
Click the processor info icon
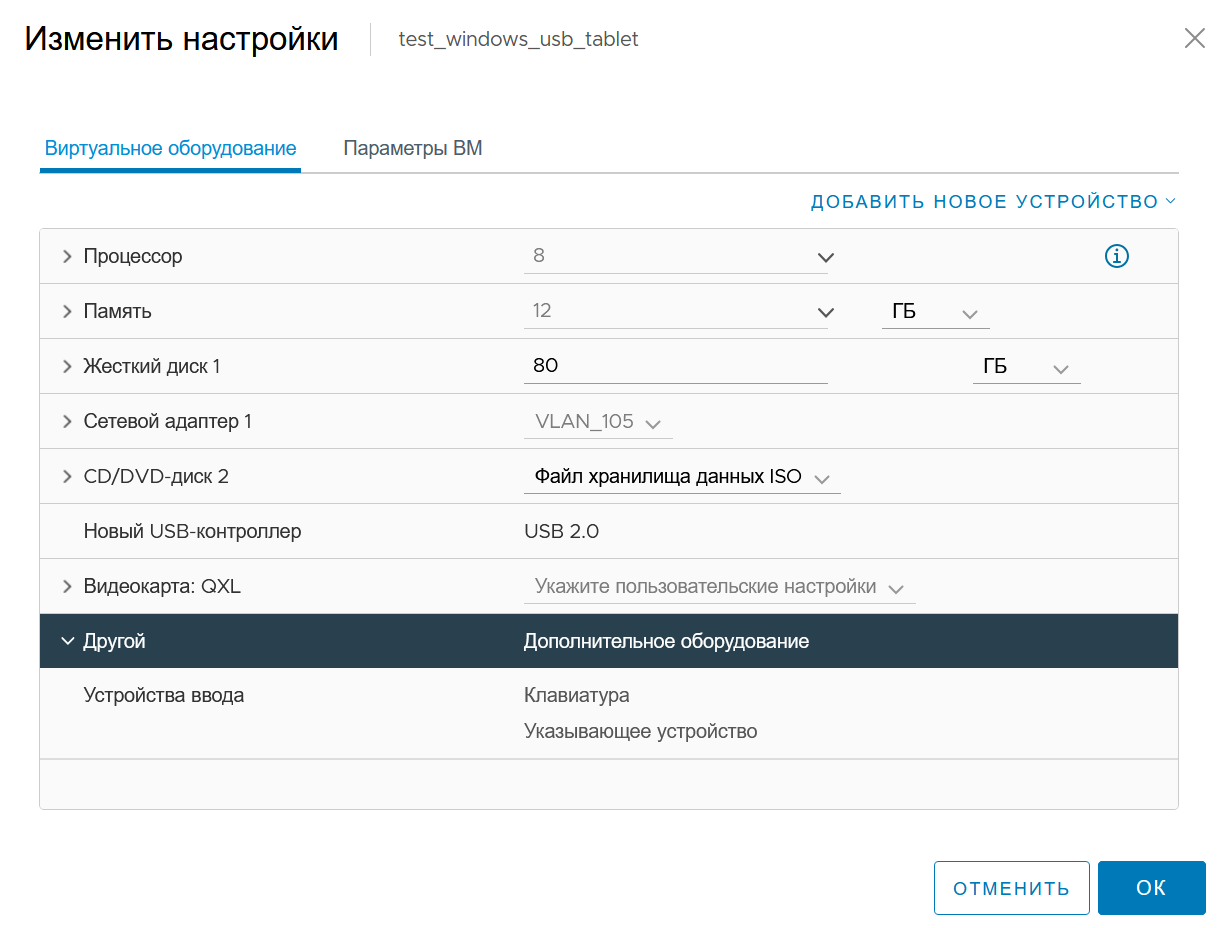[1116, 257]
